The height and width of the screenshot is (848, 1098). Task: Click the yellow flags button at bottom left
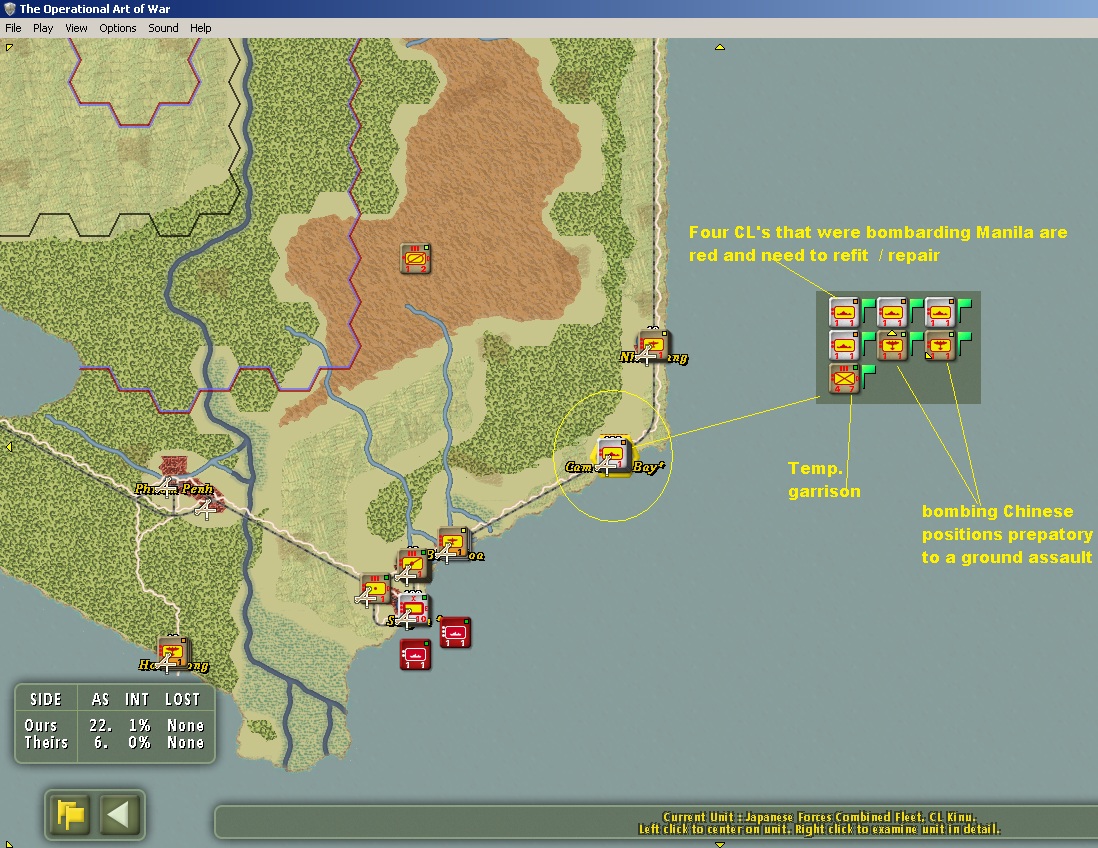pos(70,814)
